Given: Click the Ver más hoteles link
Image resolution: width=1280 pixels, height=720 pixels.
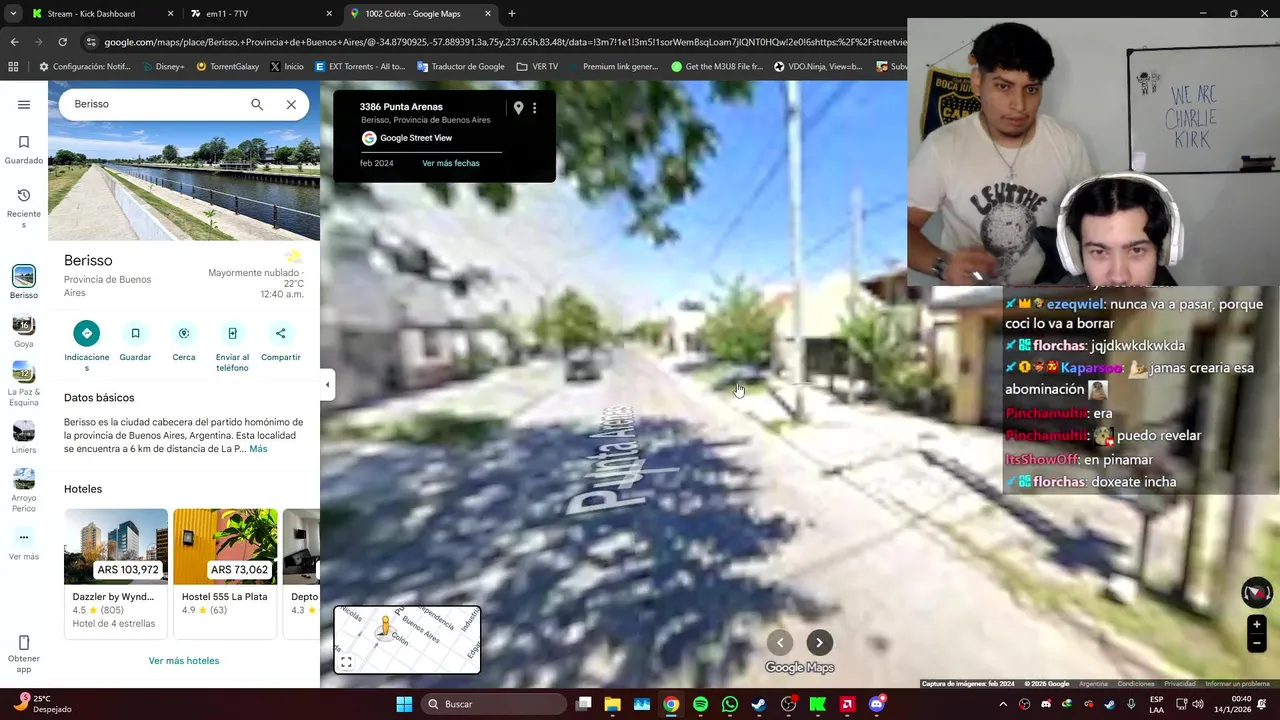Looking at the screenshot, I should coord(184,661).
